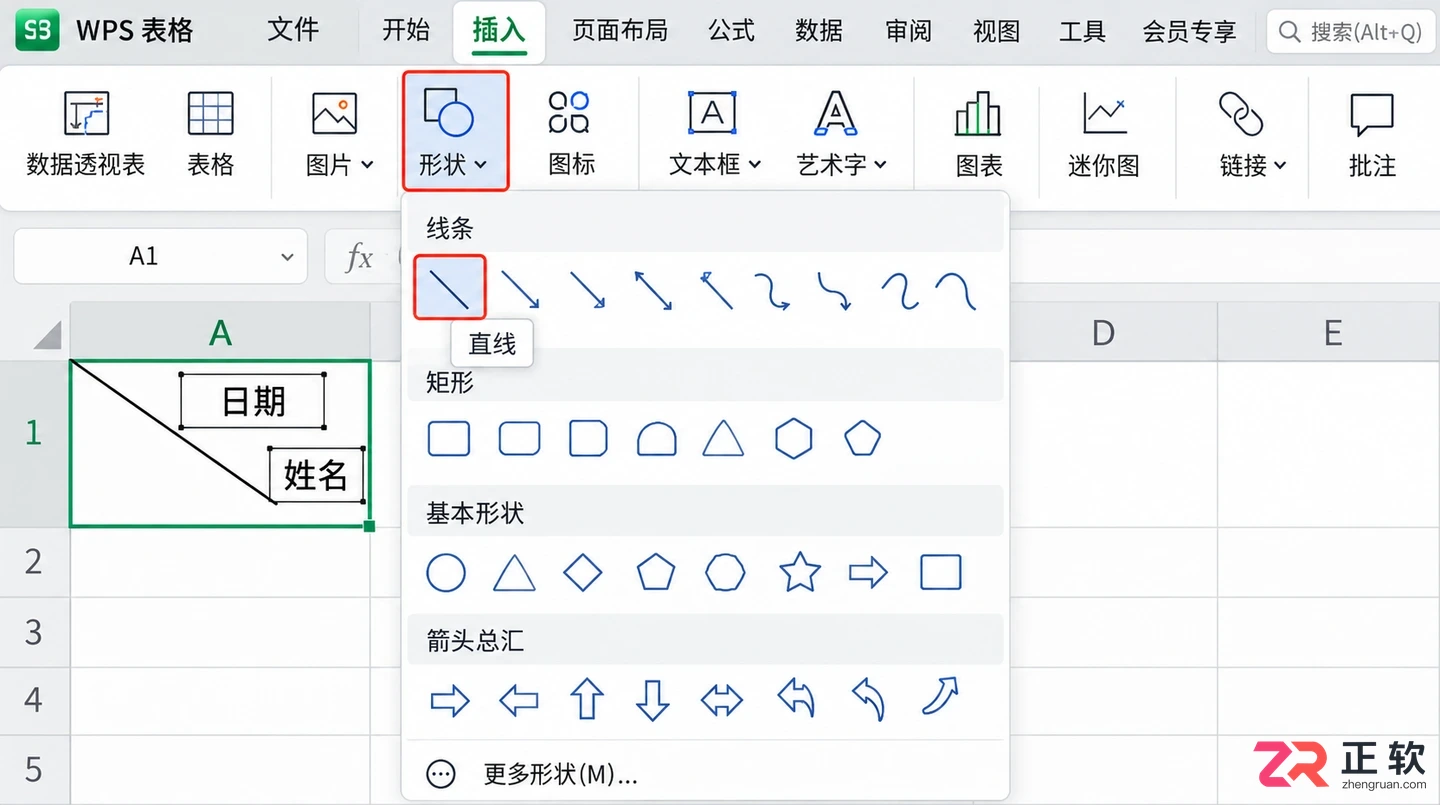This screenshot has height=805, width=1440.
Task: Go to the 公式 tab
Action: (x=731, y=31)
